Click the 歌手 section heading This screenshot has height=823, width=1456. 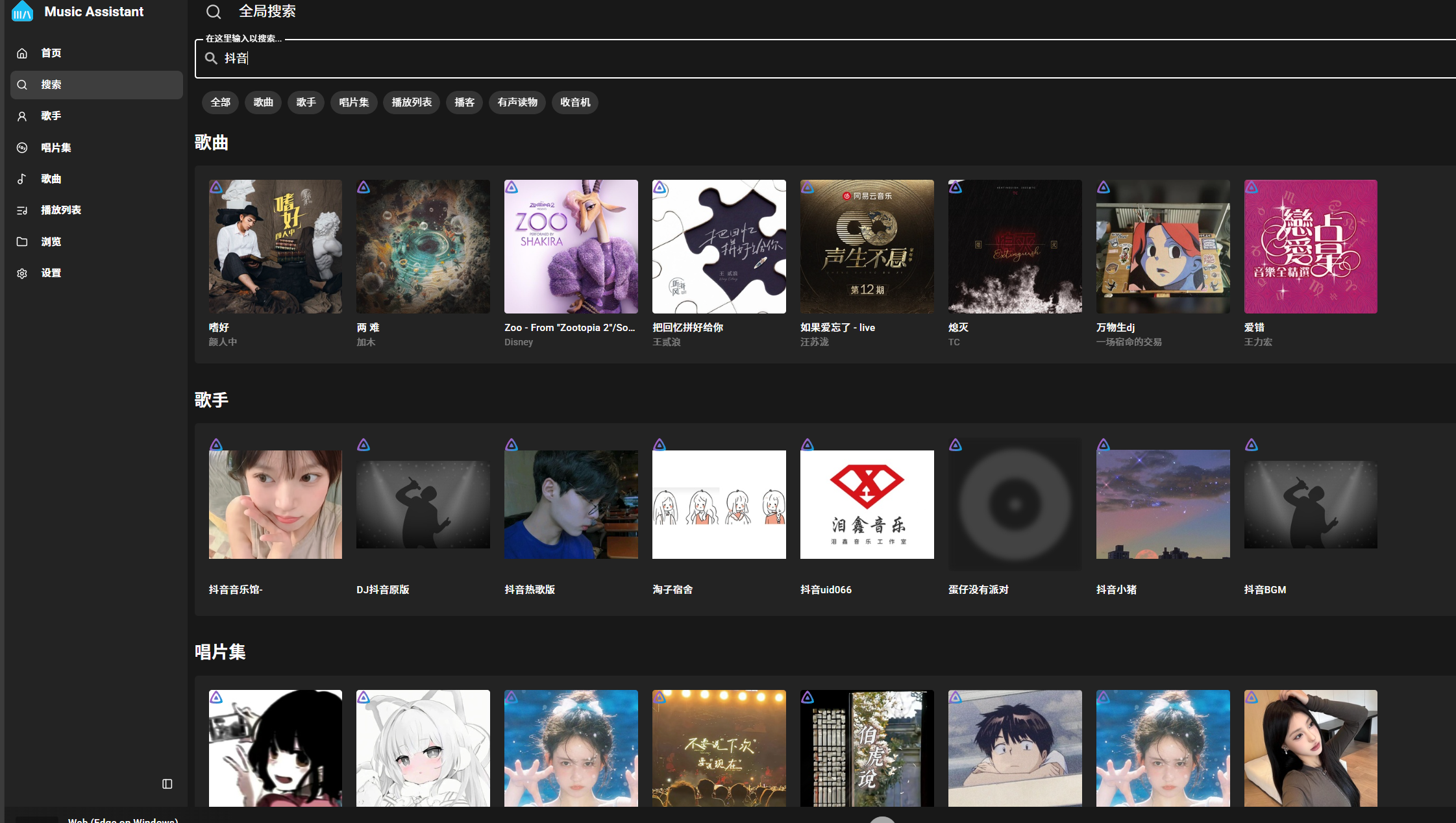pos(212,400)
